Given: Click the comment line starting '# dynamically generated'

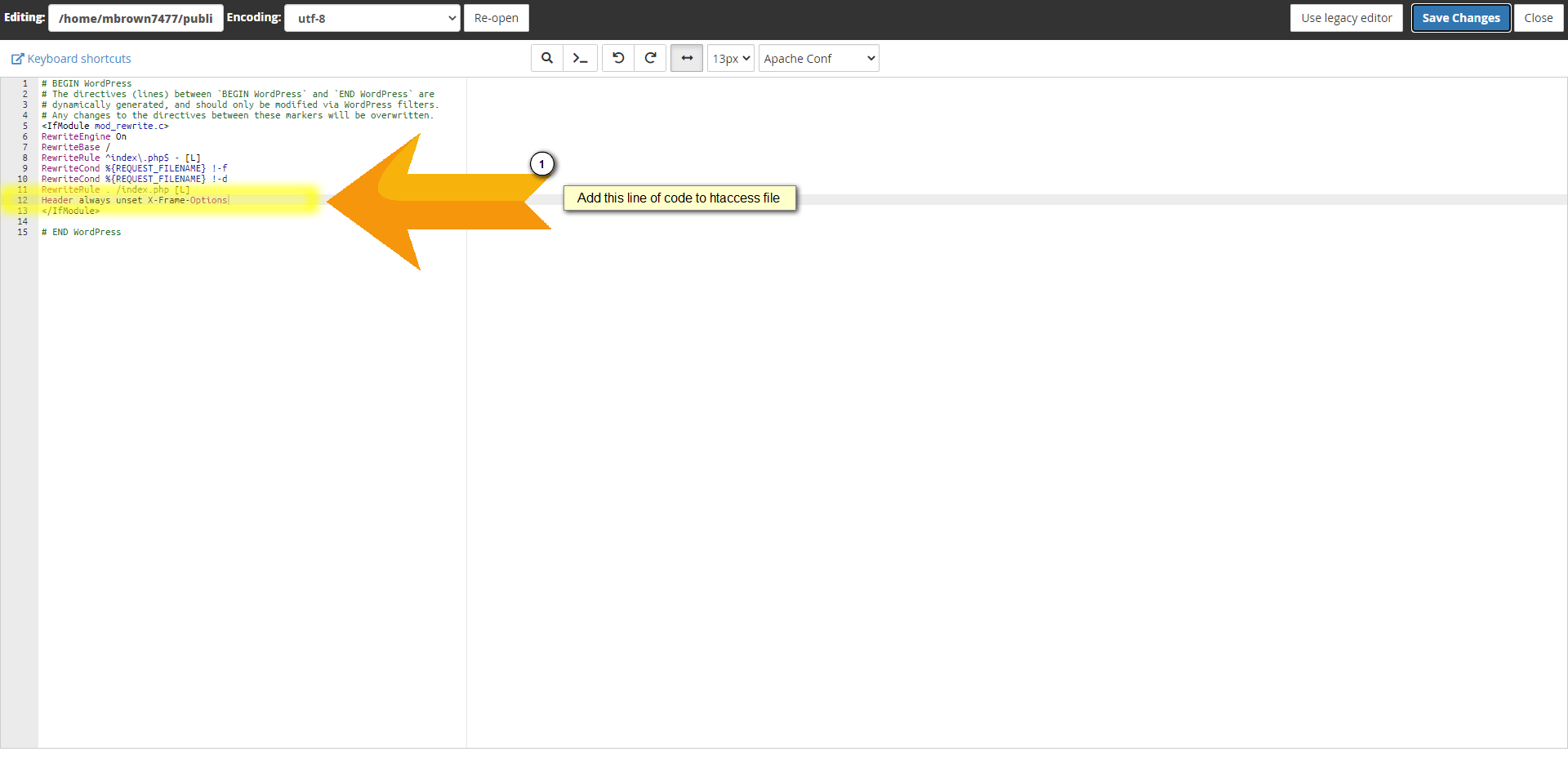Looking at the screenshot, I should click(240, 105).
